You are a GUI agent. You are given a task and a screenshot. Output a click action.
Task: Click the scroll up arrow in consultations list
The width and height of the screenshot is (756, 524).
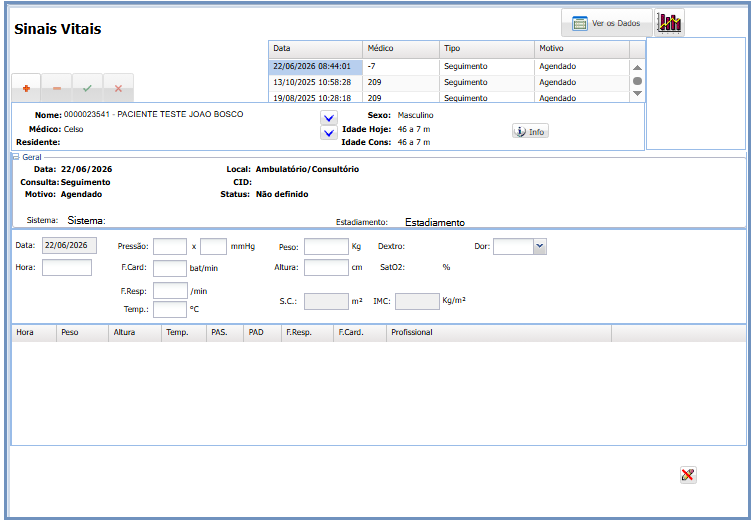point(637,67)
